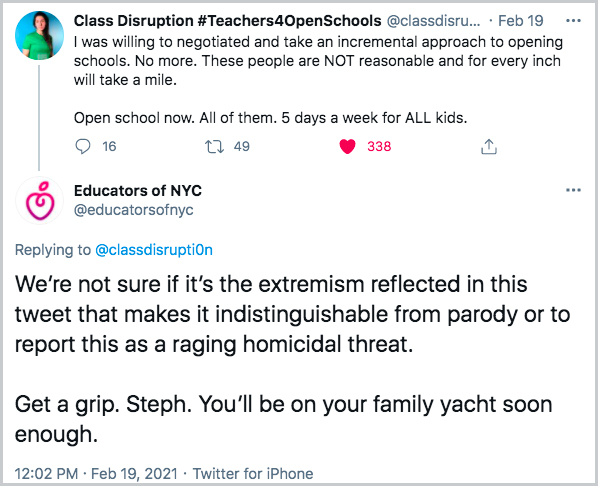Click the retweet arrows icon

[214, 146]
